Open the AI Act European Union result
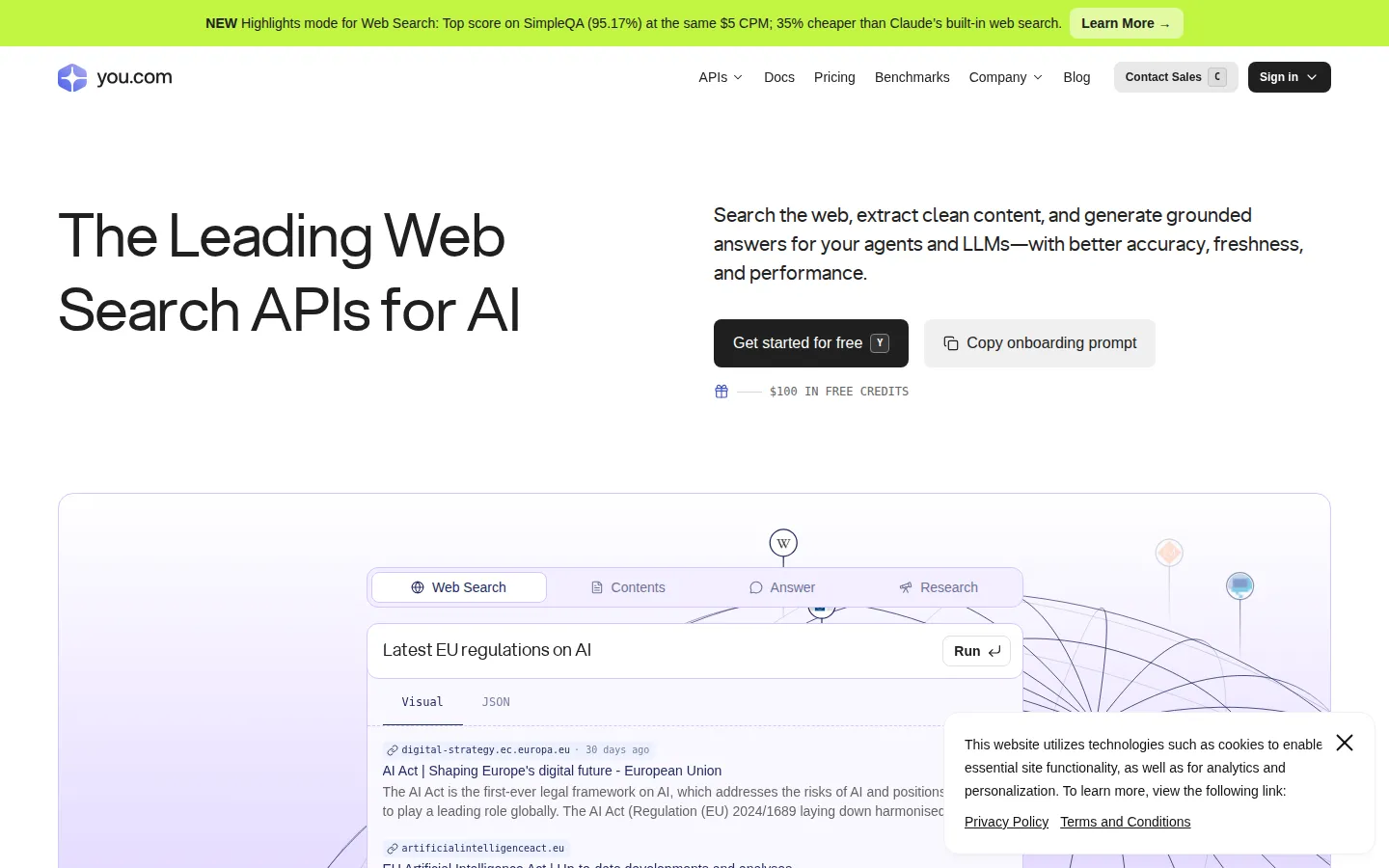Image resolution: width=1389 pixels, height=868 pixels. [552, 771]
